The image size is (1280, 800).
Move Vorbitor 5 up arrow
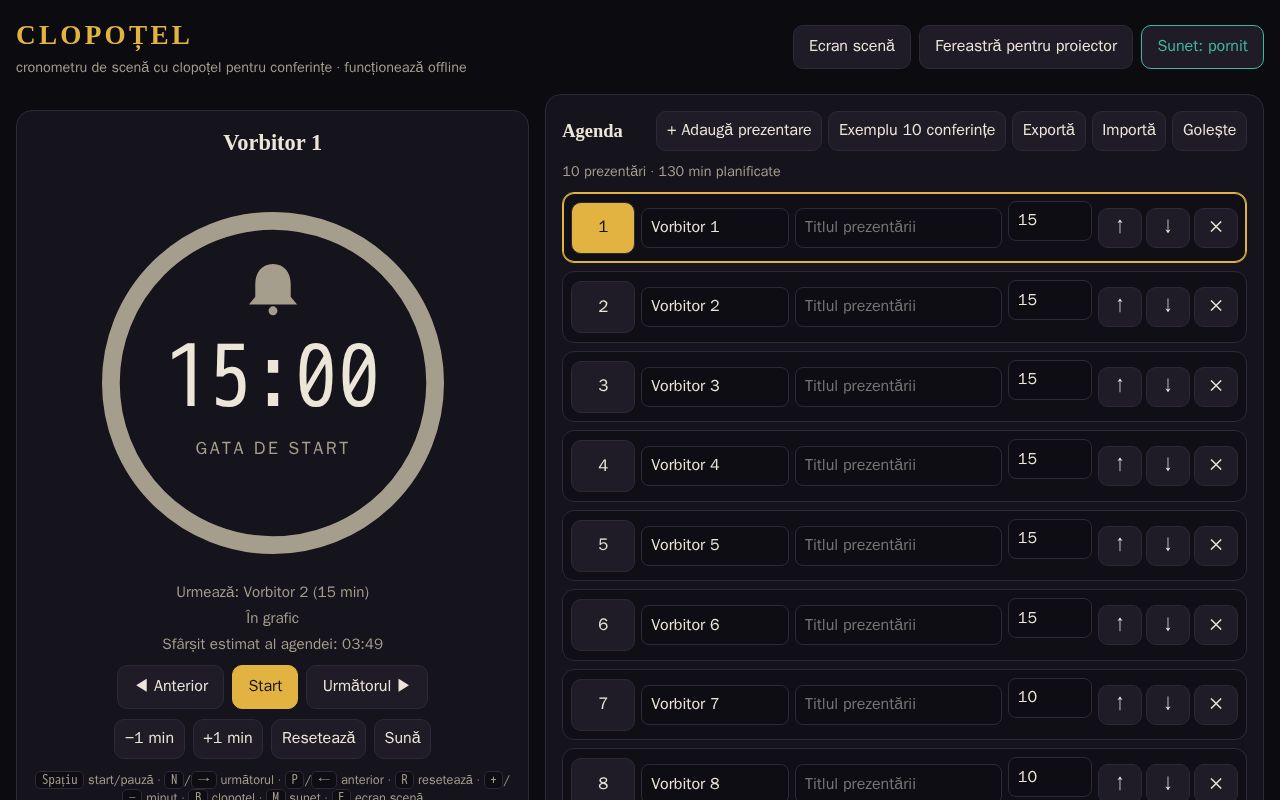pyautogui.click(x=1120, y=545)
